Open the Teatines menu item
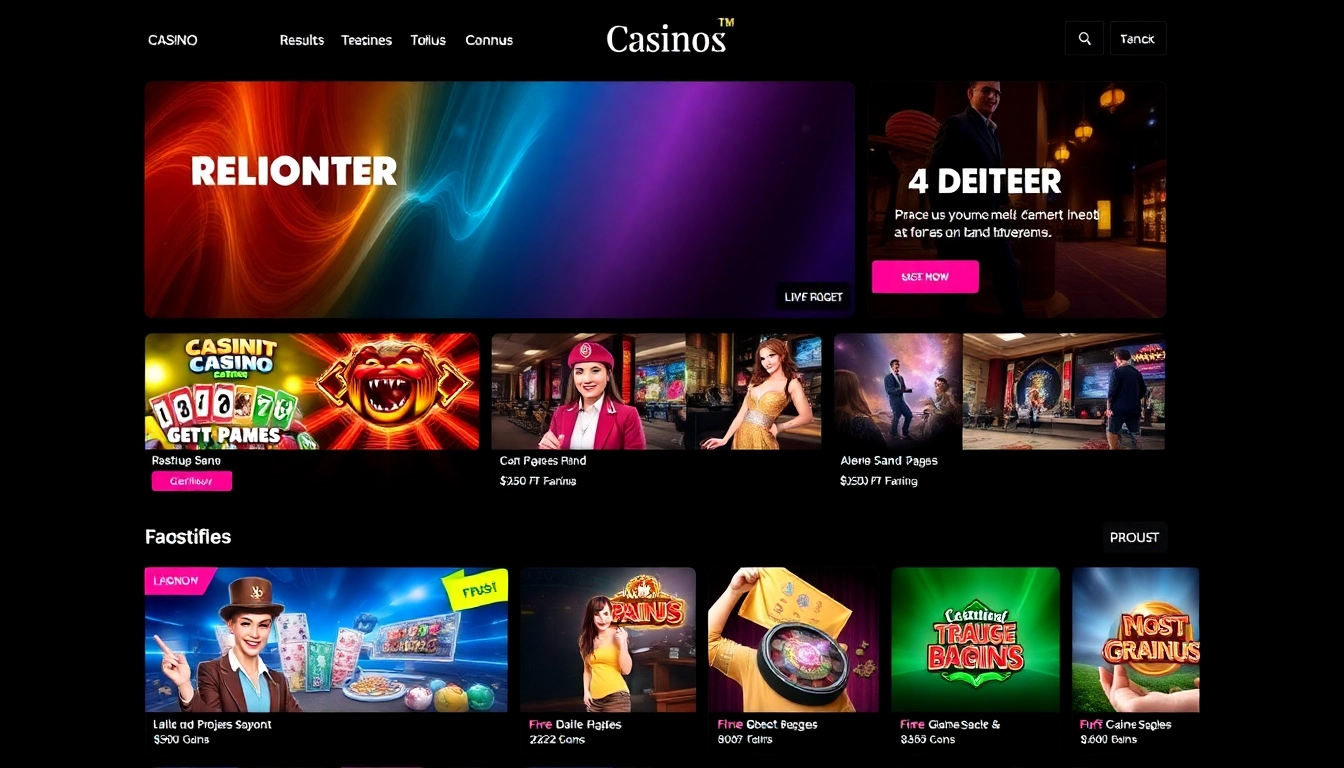 (x=367, y=40)
